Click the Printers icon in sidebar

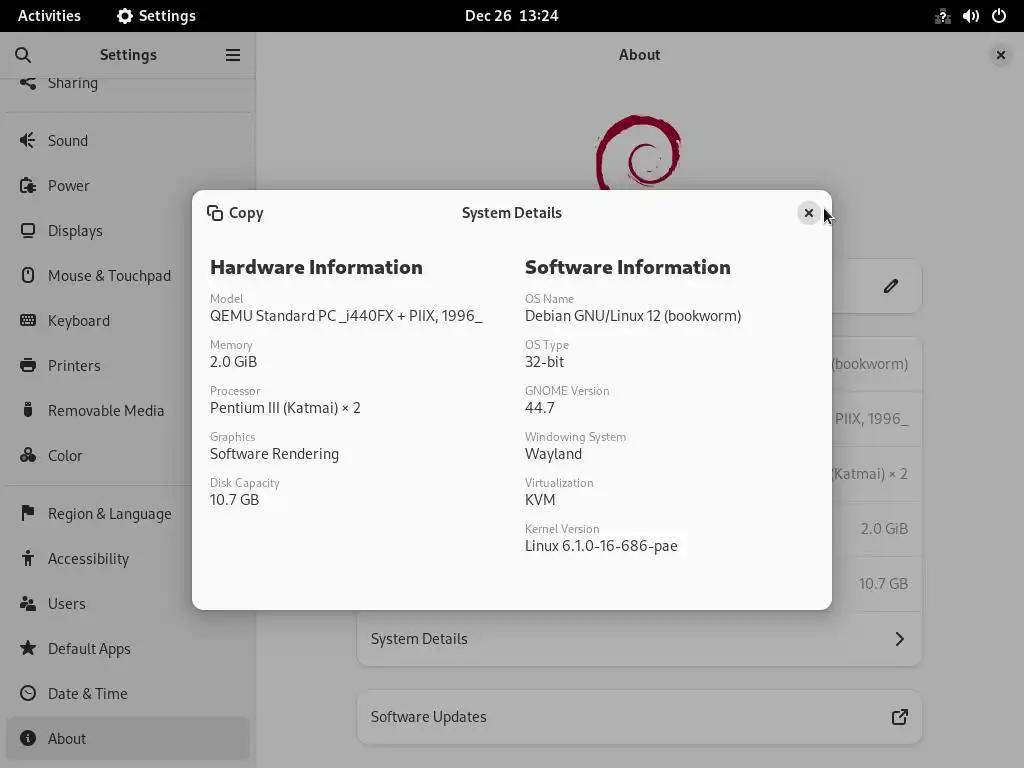pos(27,365)
